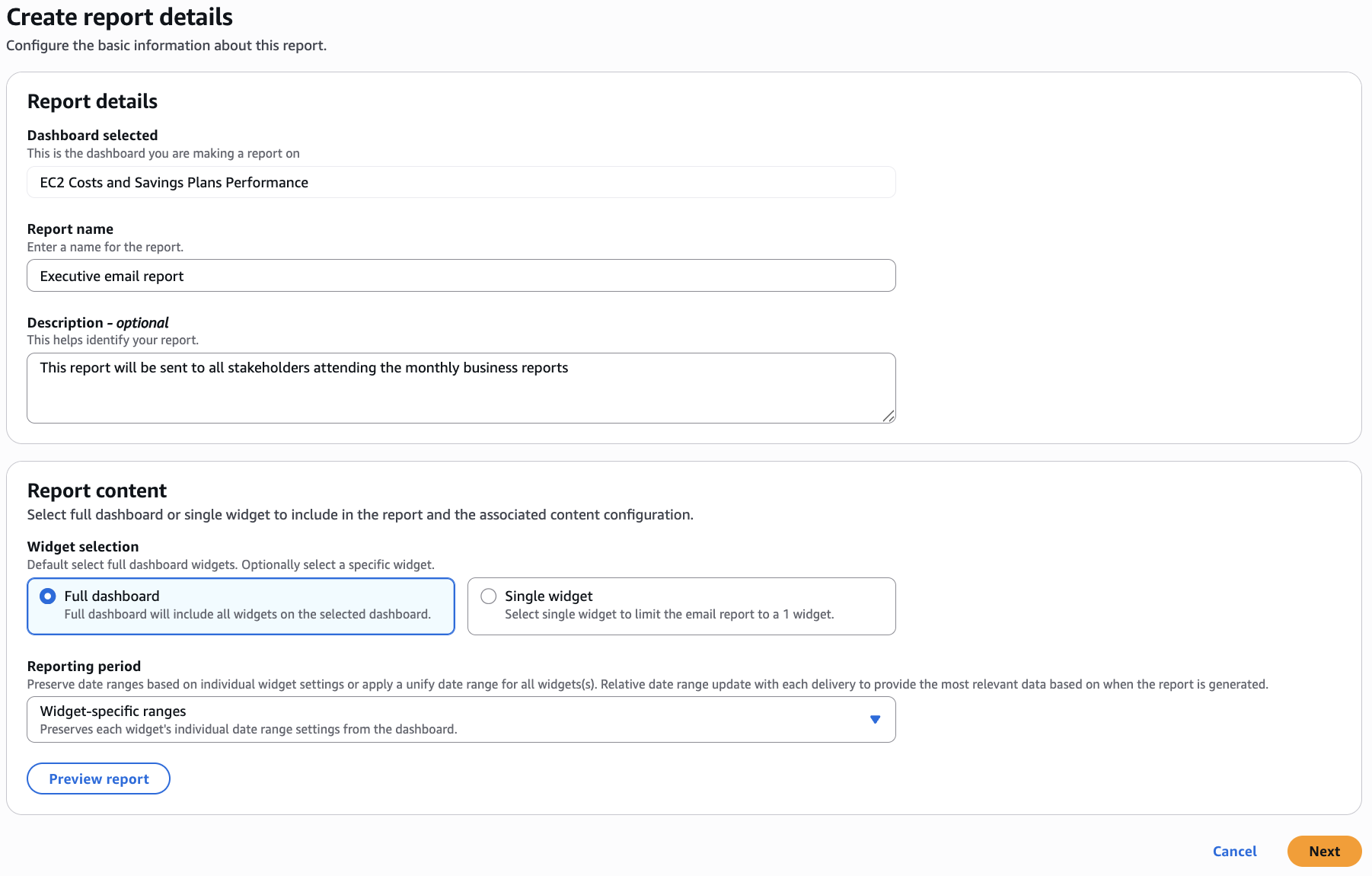This screenshot has width=1372, height=876.
Task: Cancel the report creation
Action: (x=1234, y=851)
